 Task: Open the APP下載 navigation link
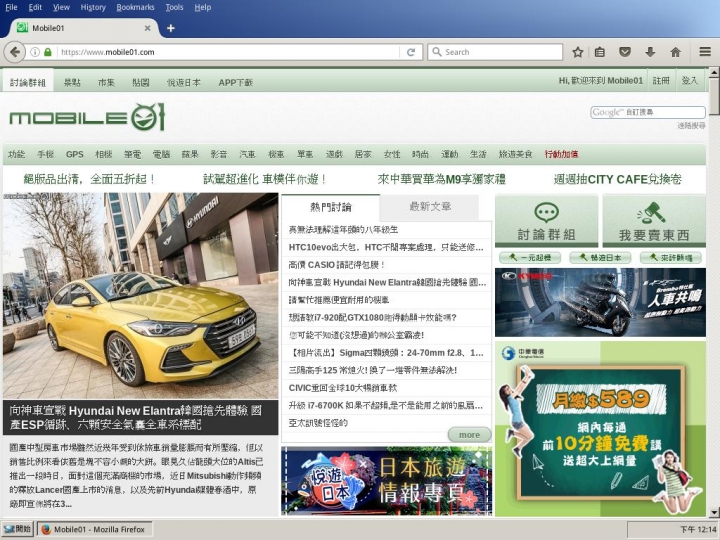pyautogui.click(x=236, y=82)
